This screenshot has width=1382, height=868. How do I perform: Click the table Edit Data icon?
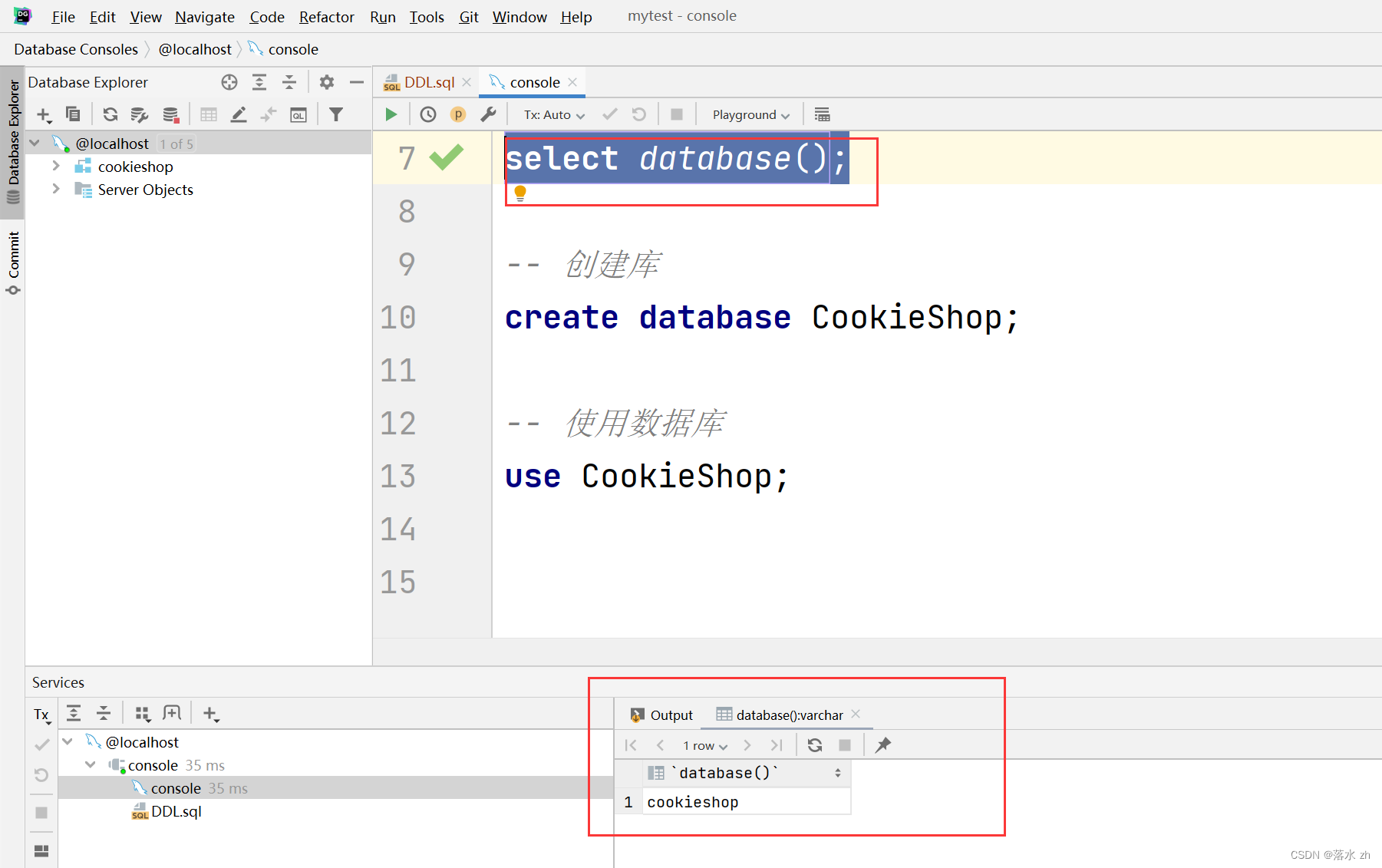[209, 114]
